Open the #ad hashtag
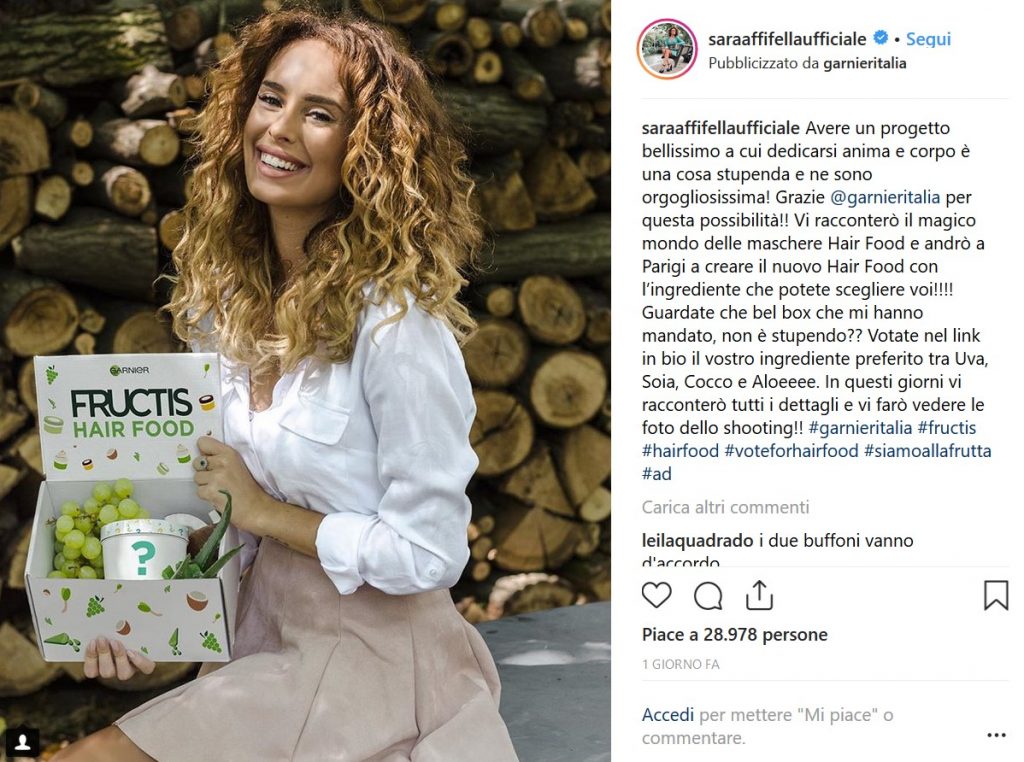This screenshot has width=1024, height=762. pyautogui.click(x=656, y=473)
